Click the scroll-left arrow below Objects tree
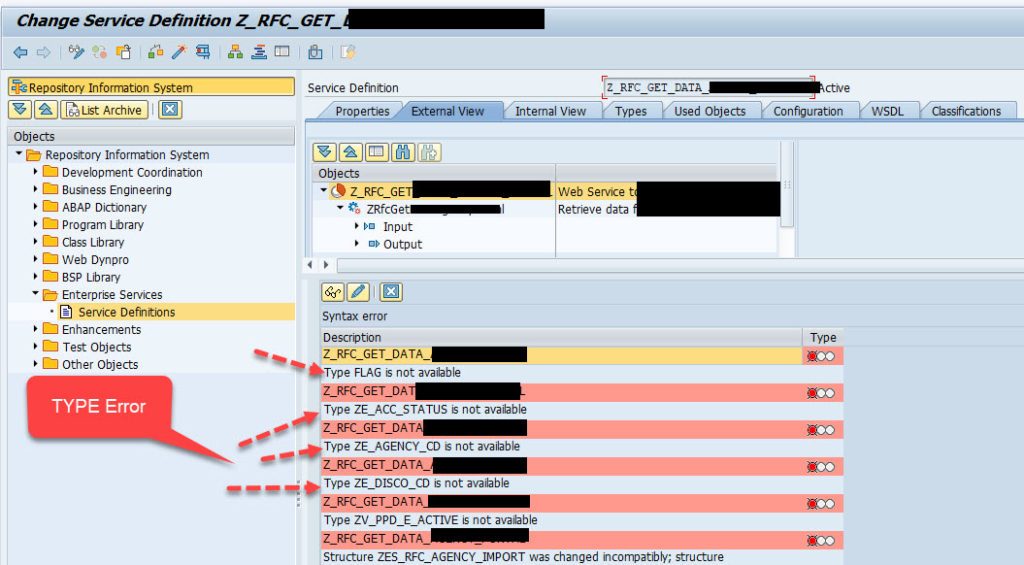Image resolution: width=1024 pixels, height=565 pixels. point(311,265)
